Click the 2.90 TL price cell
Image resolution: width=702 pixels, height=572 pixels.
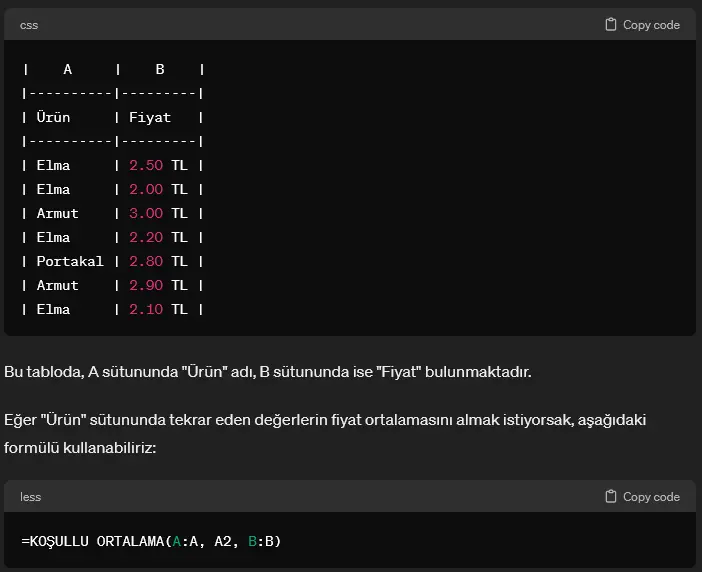click(158, 286)
